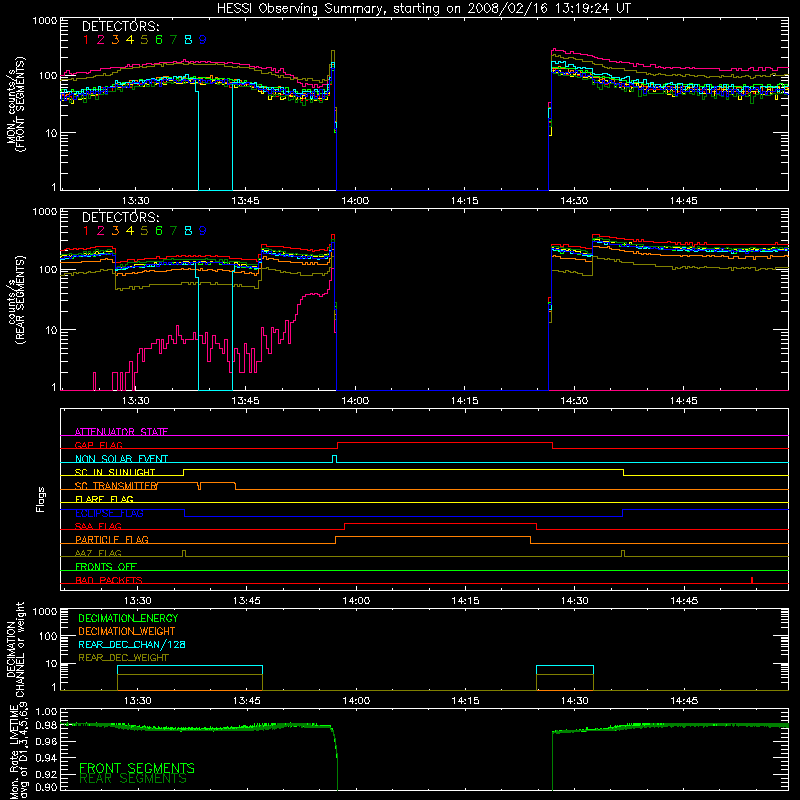Click the HESSI Observing Summary title text
Viewport: 800px width, 800px height.
tap(423, 9)
